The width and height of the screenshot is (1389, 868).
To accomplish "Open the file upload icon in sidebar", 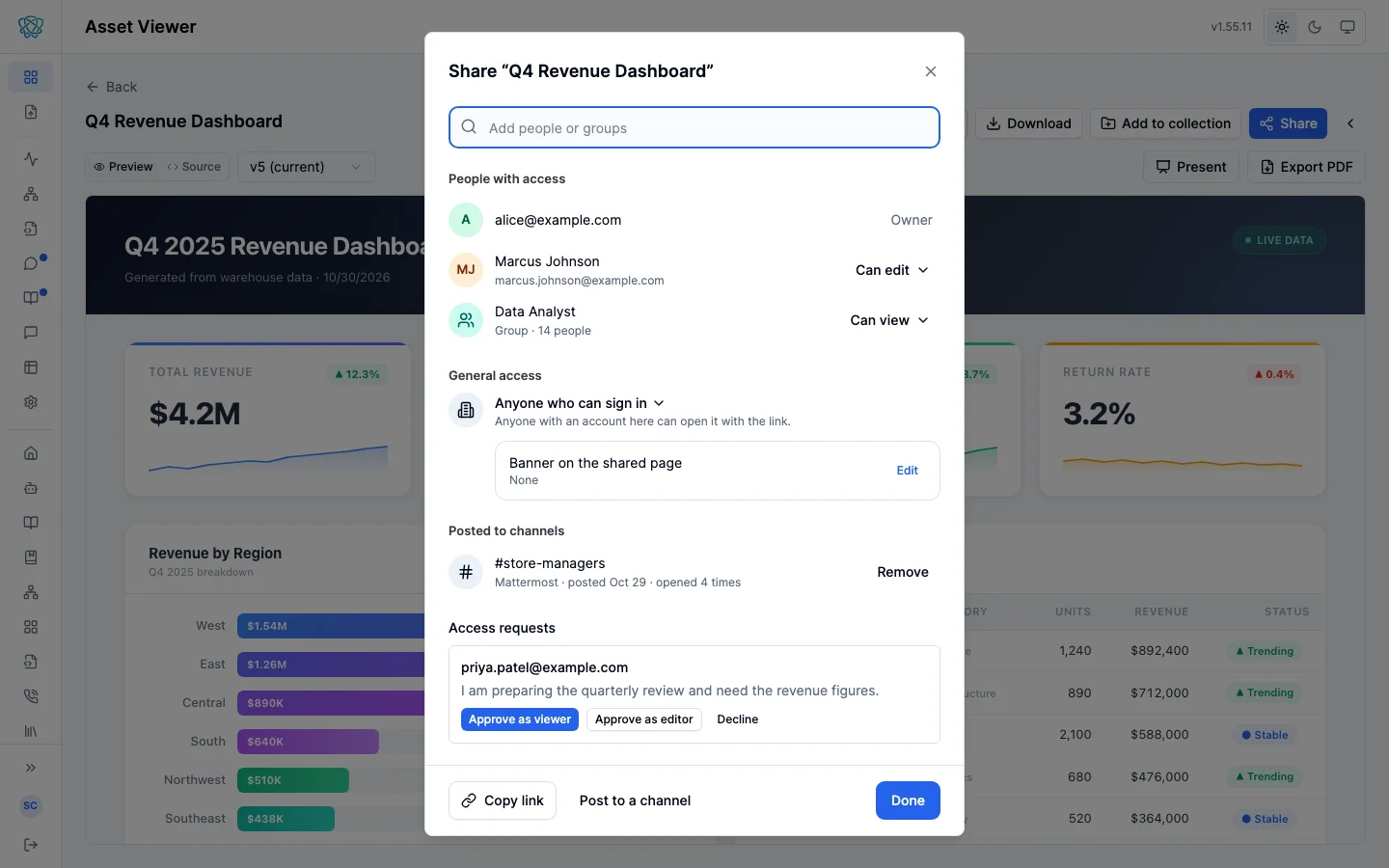I will pos(31,112).
